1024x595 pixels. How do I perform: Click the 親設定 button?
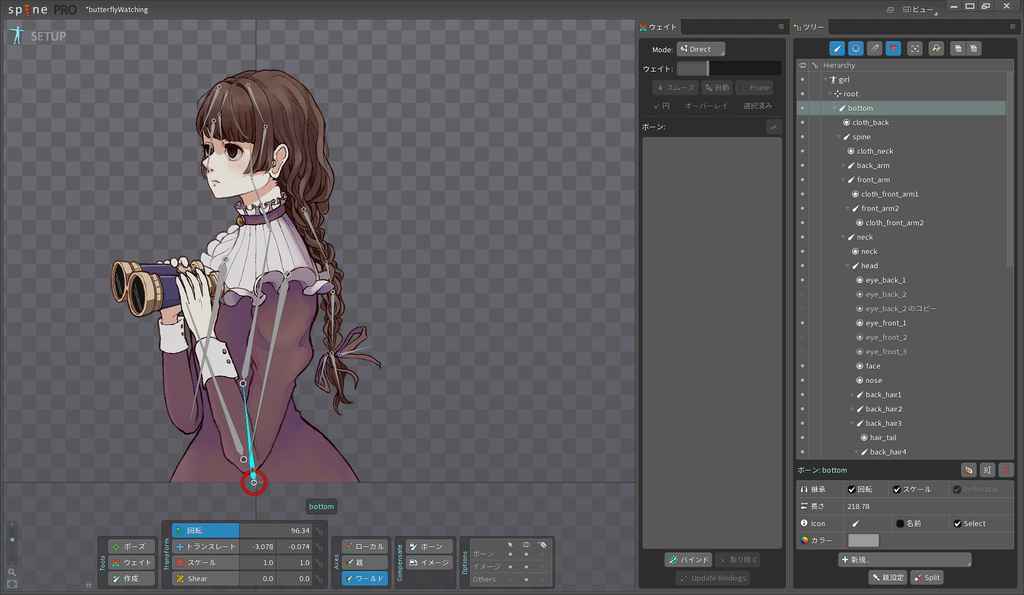(888, 577)
